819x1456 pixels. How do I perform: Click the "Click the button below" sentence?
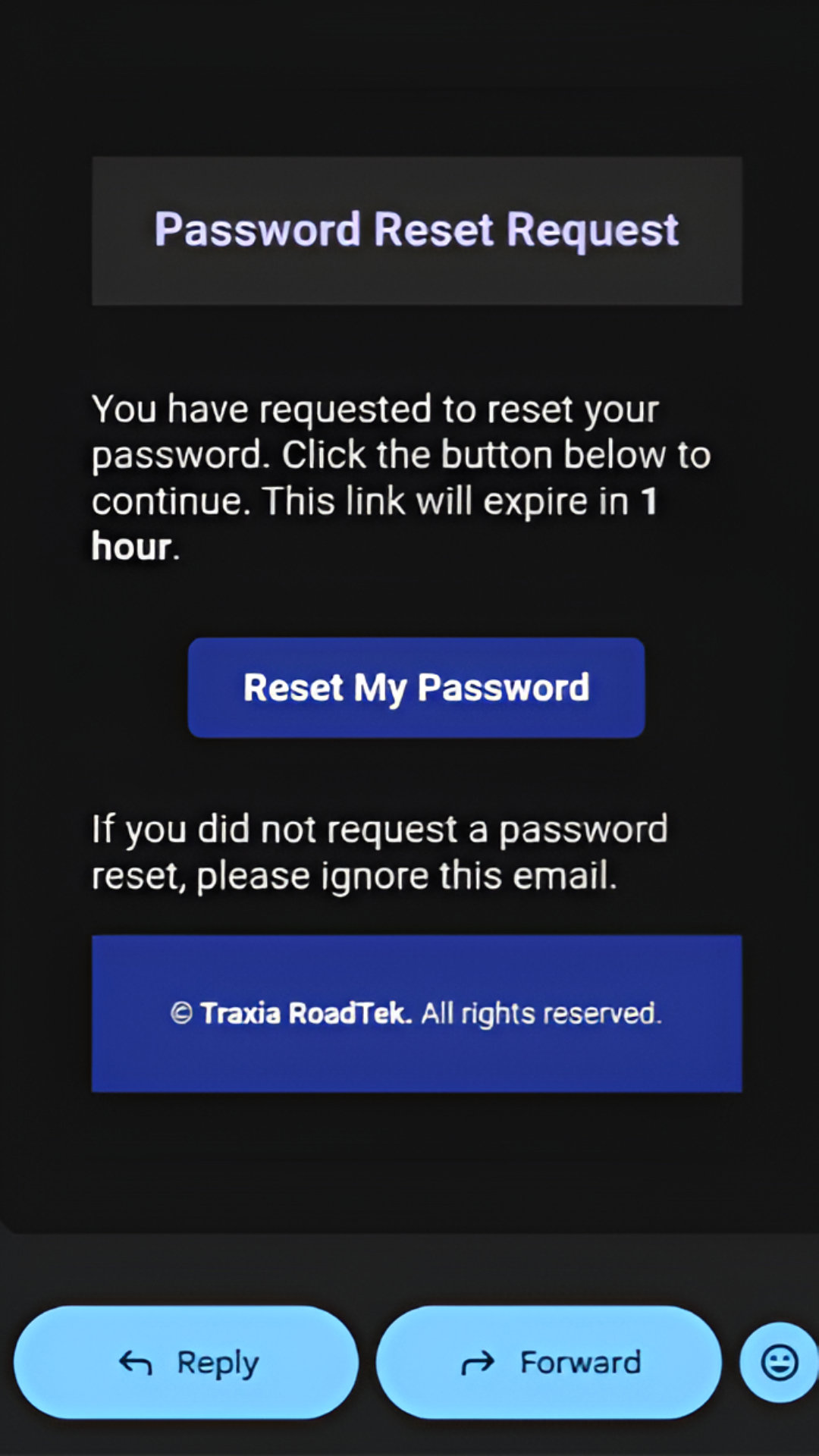tap(496, 455)
